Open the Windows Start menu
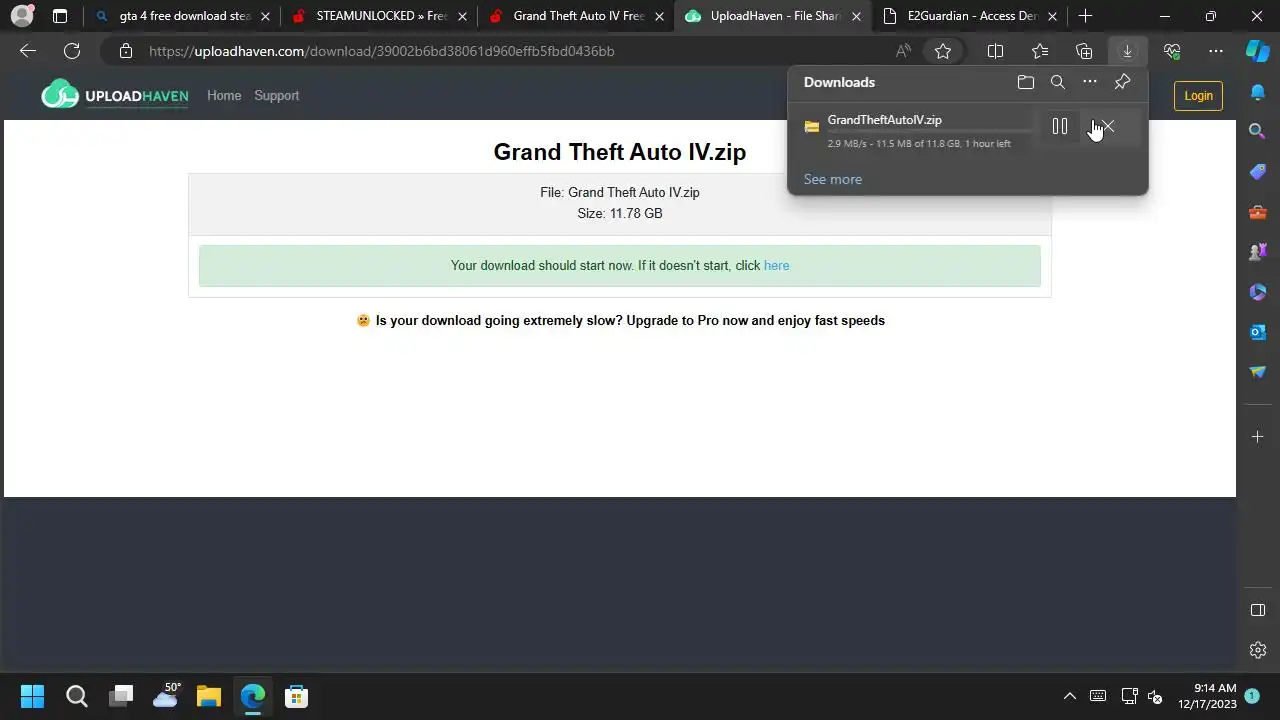Image resolution: width=1280 pixels, height=720 pixels. pyautogui.click(x=32, y=696)
